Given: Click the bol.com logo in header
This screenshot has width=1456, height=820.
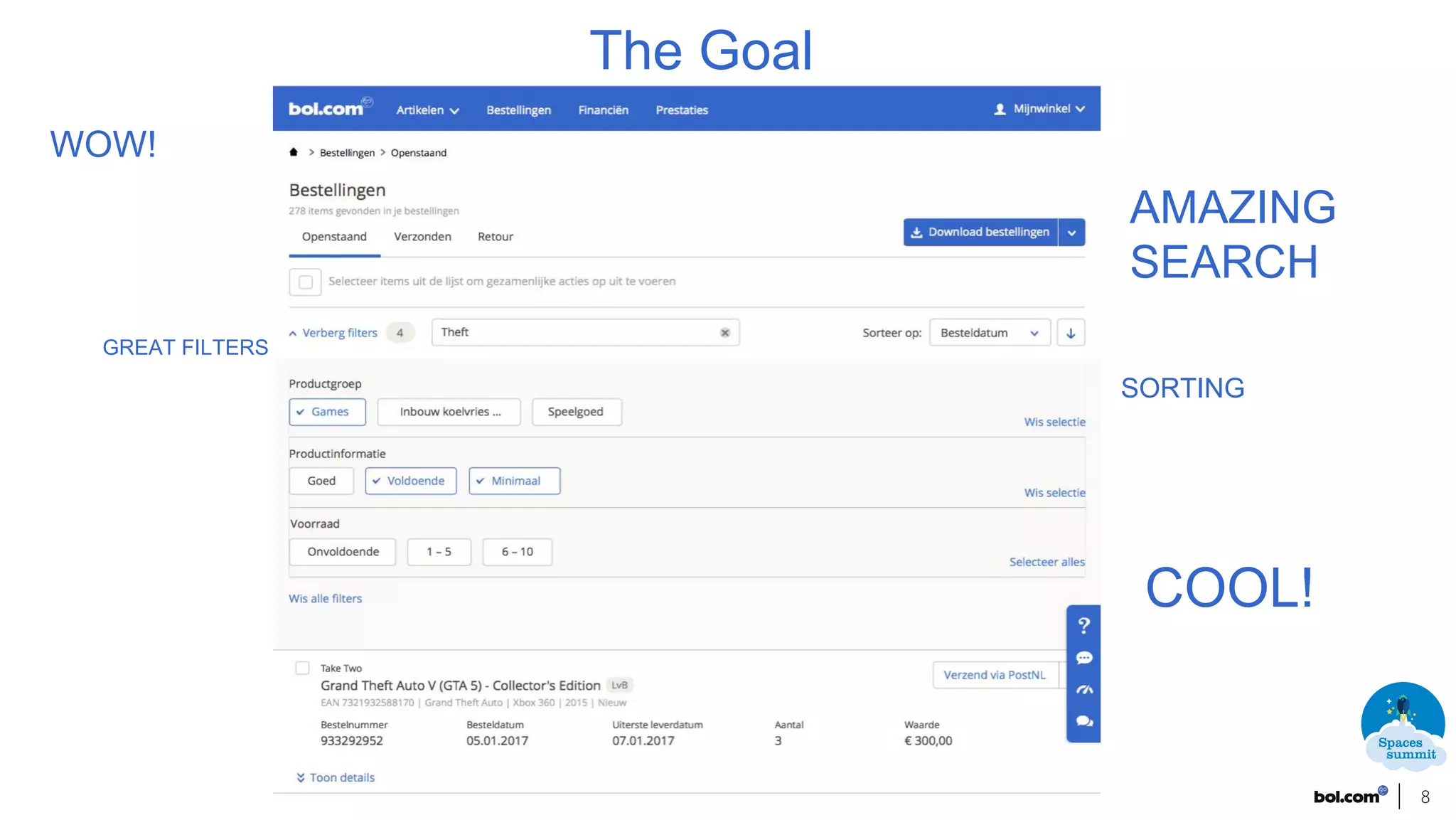Looking at the screenshot, I should pyautogui.click(x=331, y=107).
